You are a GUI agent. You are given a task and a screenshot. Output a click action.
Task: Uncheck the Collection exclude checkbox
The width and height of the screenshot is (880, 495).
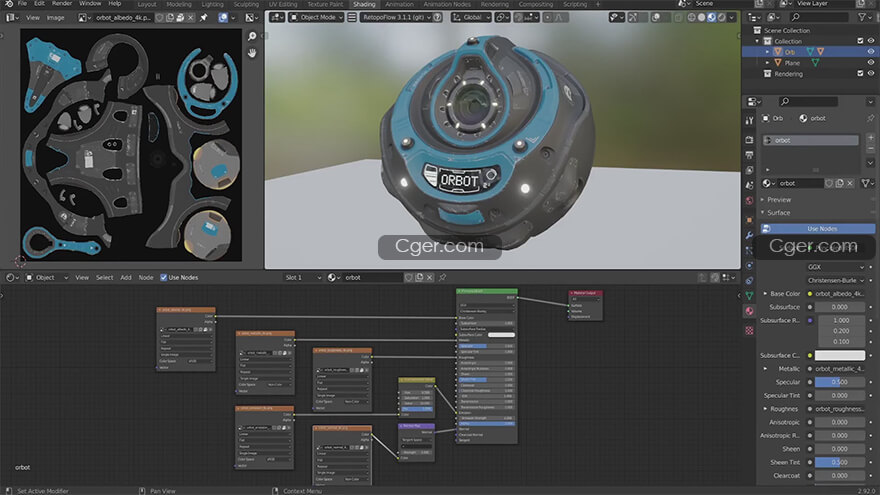coord(860,41)
